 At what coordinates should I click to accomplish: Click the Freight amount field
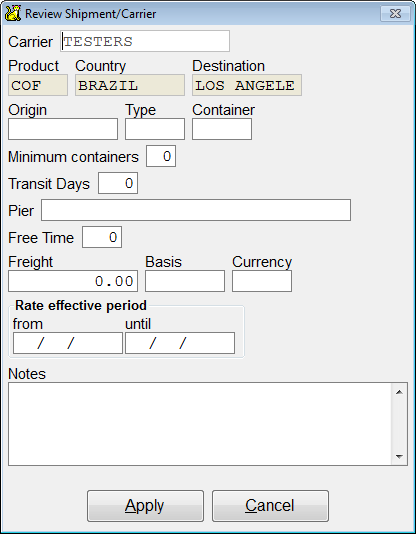tap(73, 281)
